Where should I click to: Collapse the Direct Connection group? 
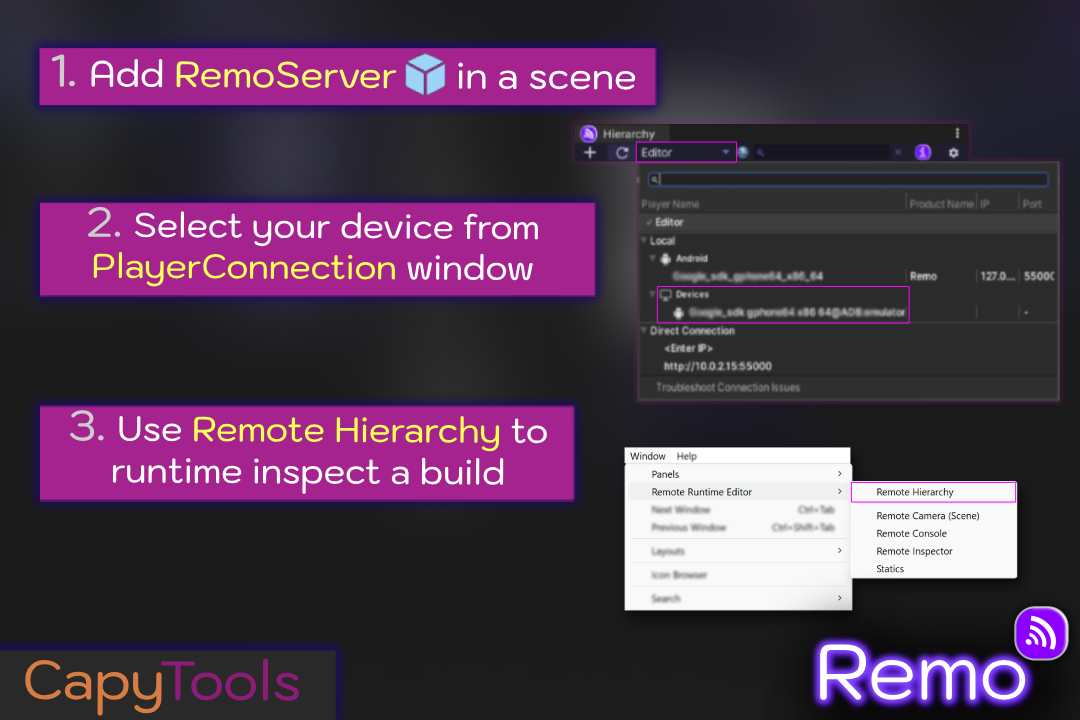point(644,331)
